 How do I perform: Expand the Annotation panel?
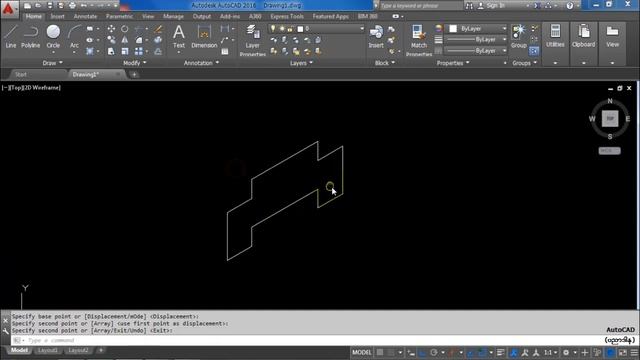(201, 63)
